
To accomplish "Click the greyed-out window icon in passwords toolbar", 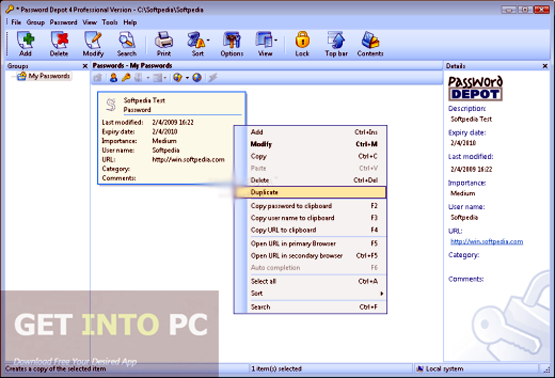I will [157, 78].
